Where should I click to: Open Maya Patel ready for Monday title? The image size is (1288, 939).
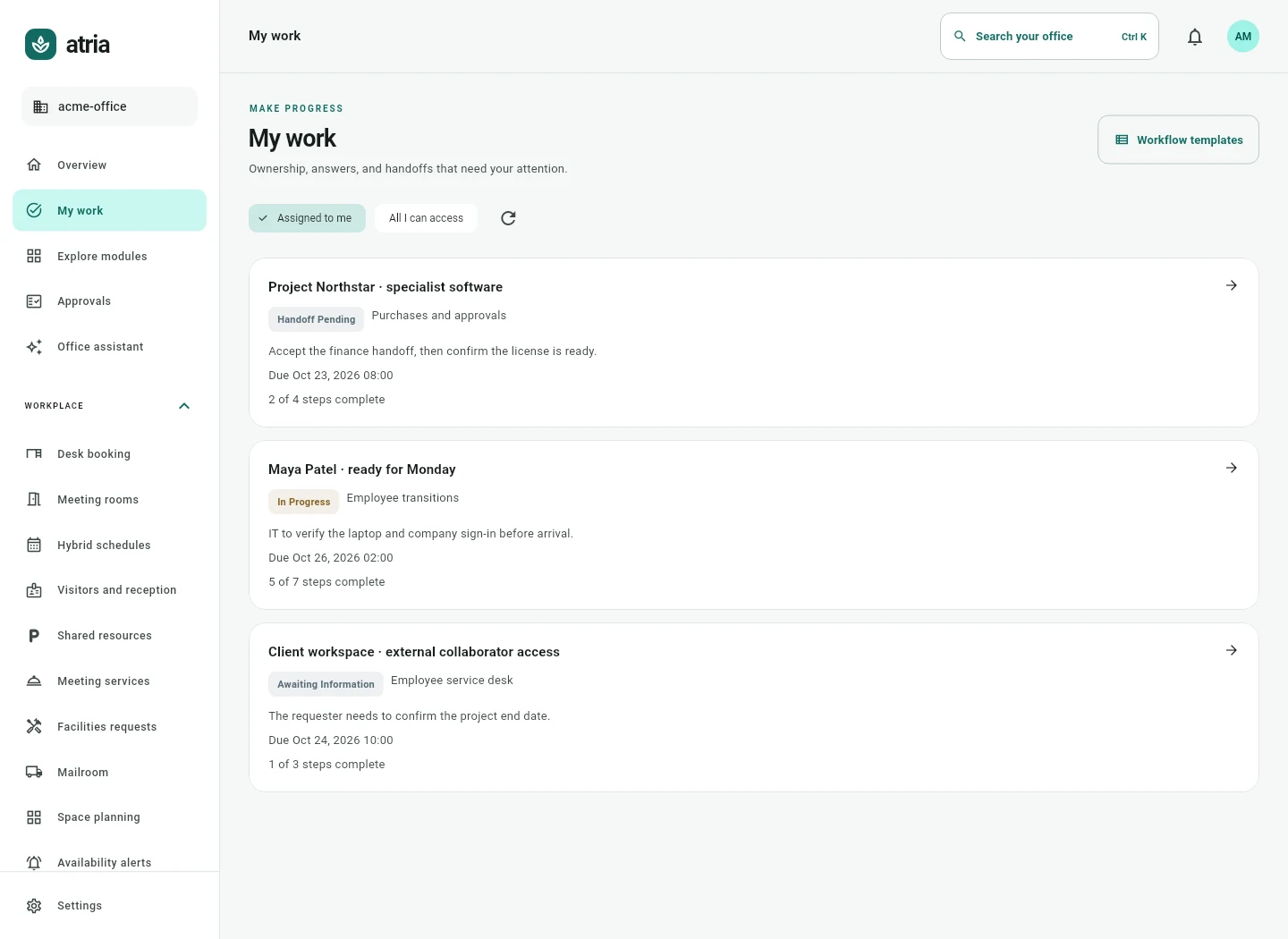click(x=362, y=469)
